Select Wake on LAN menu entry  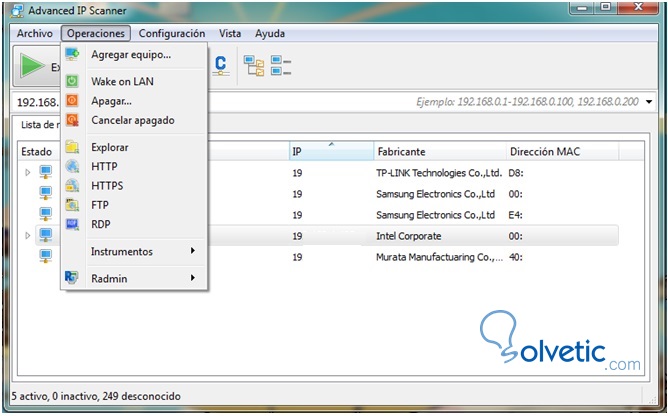click(134, 81)
